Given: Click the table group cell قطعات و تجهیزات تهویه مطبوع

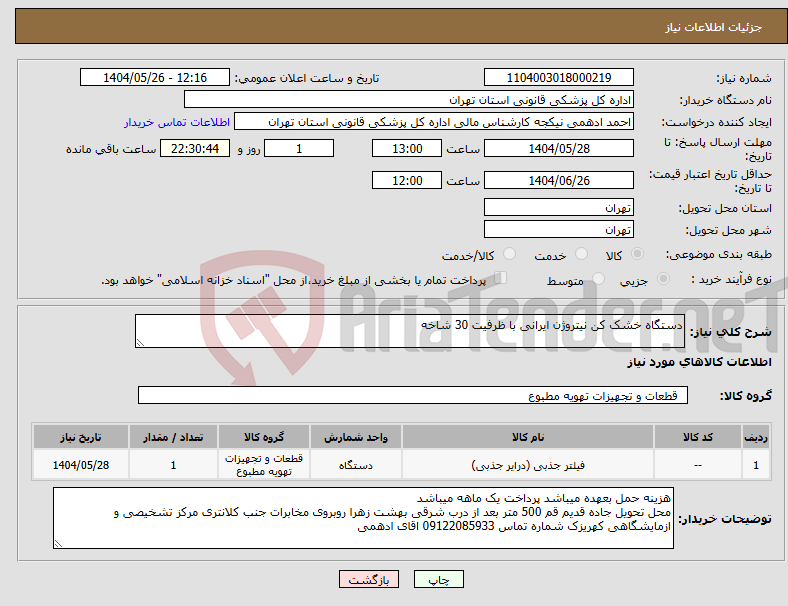Looking at the screenshot, I should [x=264, y=465].
